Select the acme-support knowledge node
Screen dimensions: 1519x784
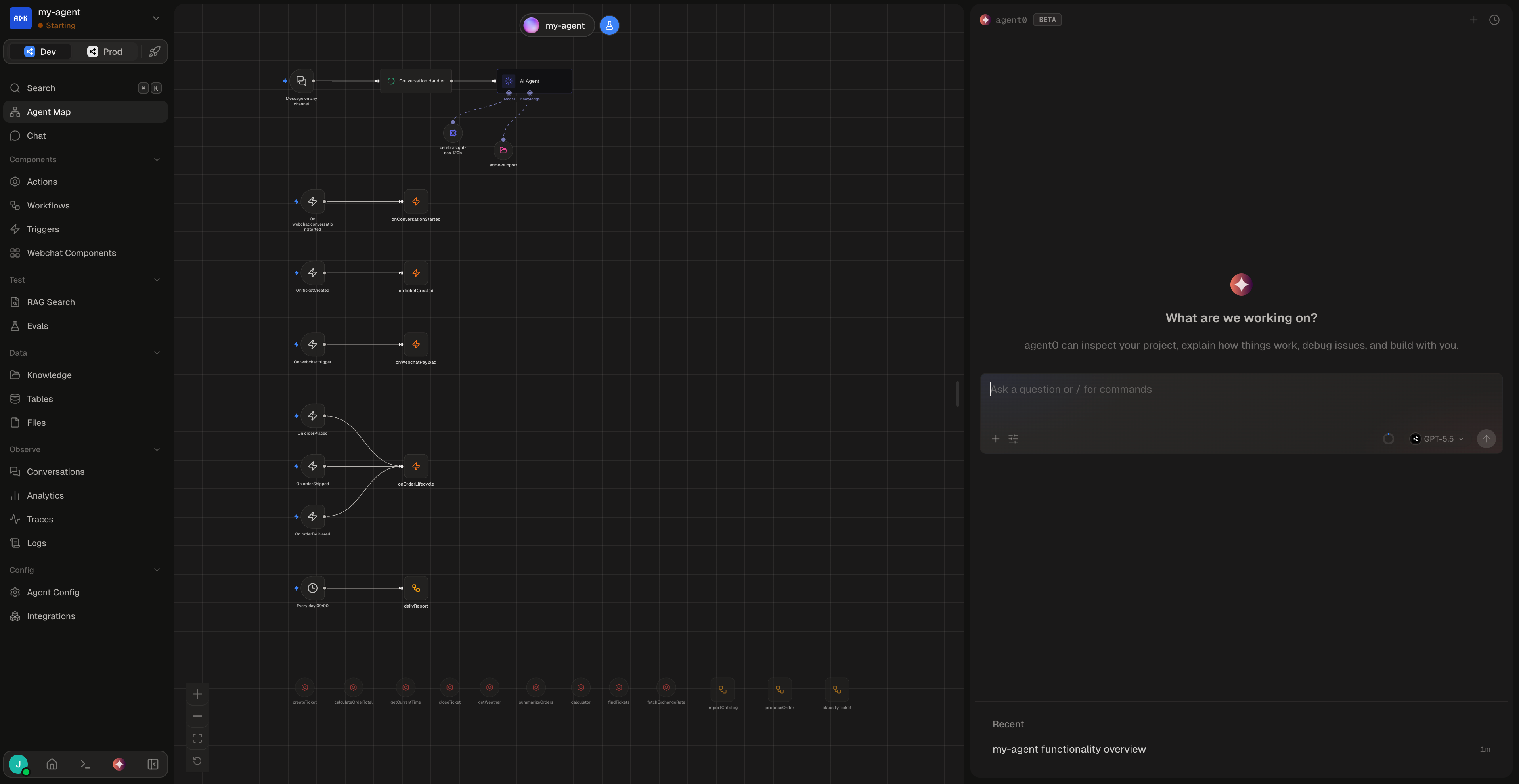pos(503,150)
